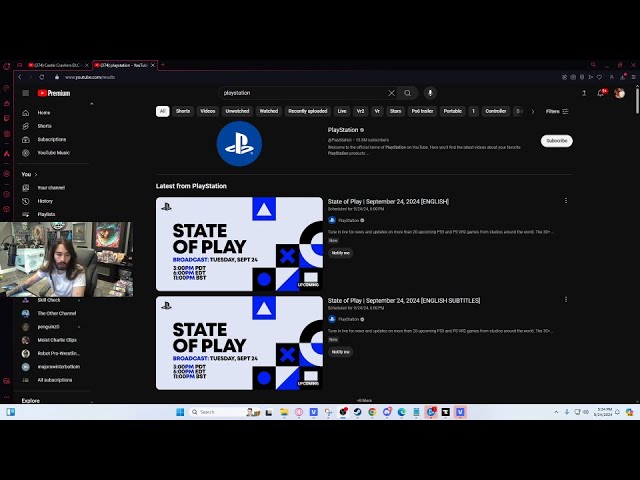The image size is (640, 480).
Task: Switch to the Castle Crashers DLC tab
Action: click(x=57, y=65)
